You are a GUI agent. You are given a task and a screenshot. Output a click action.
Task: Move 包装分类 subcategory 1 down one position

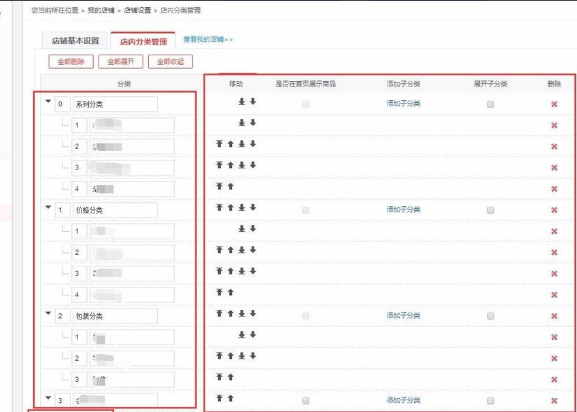[253, 335]
